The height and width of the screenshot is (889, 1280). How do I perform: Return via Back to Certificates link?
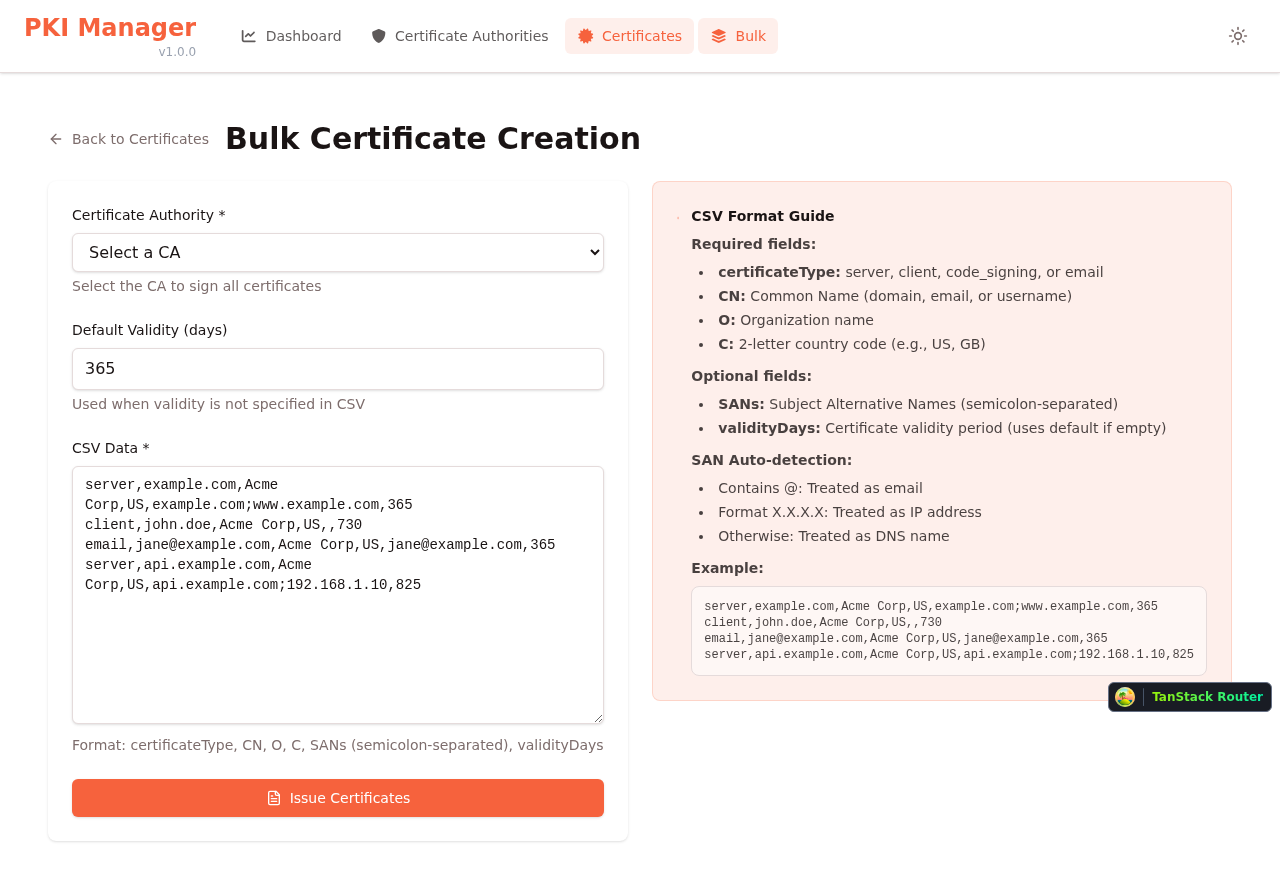[129, 139]
